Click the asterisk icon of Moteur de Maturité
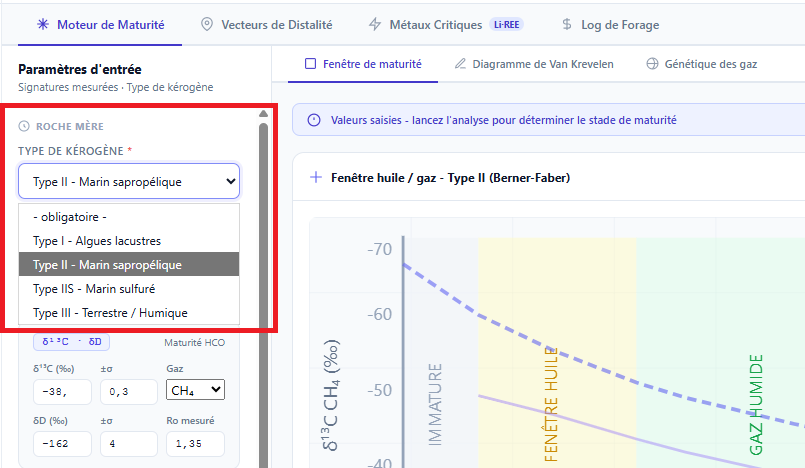This screenshot has width=805, height=468. tap(43, 24)
